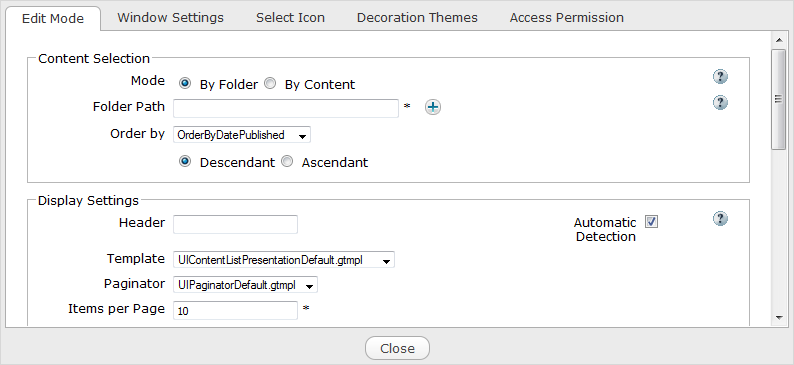Go to the Decoration Themes tab
This screenshot has height=365, width=794.
click(x=417, y=18)
